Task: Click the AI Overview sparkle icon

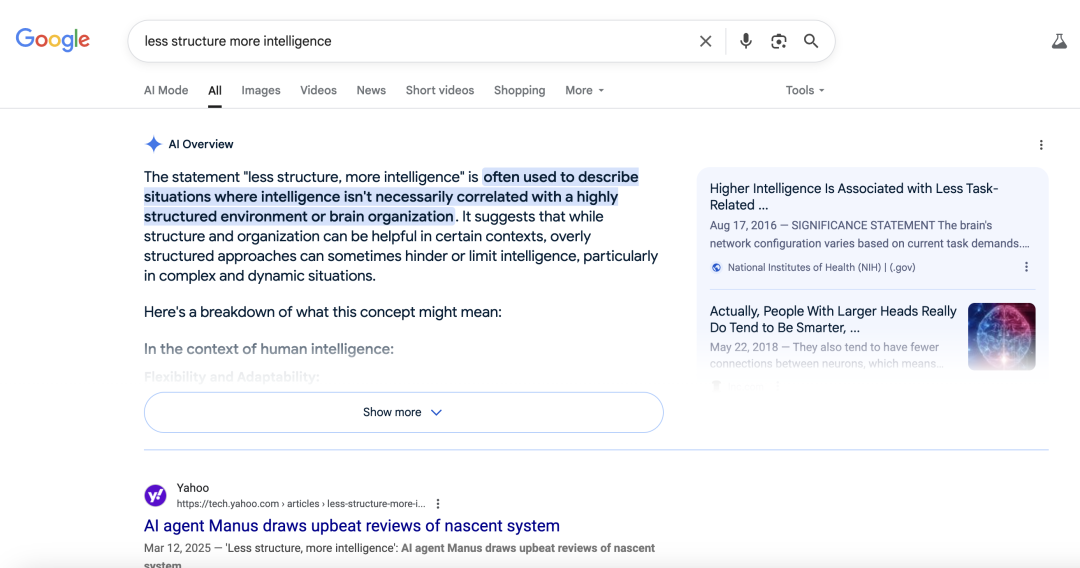Action: click(x=153, y=144)
